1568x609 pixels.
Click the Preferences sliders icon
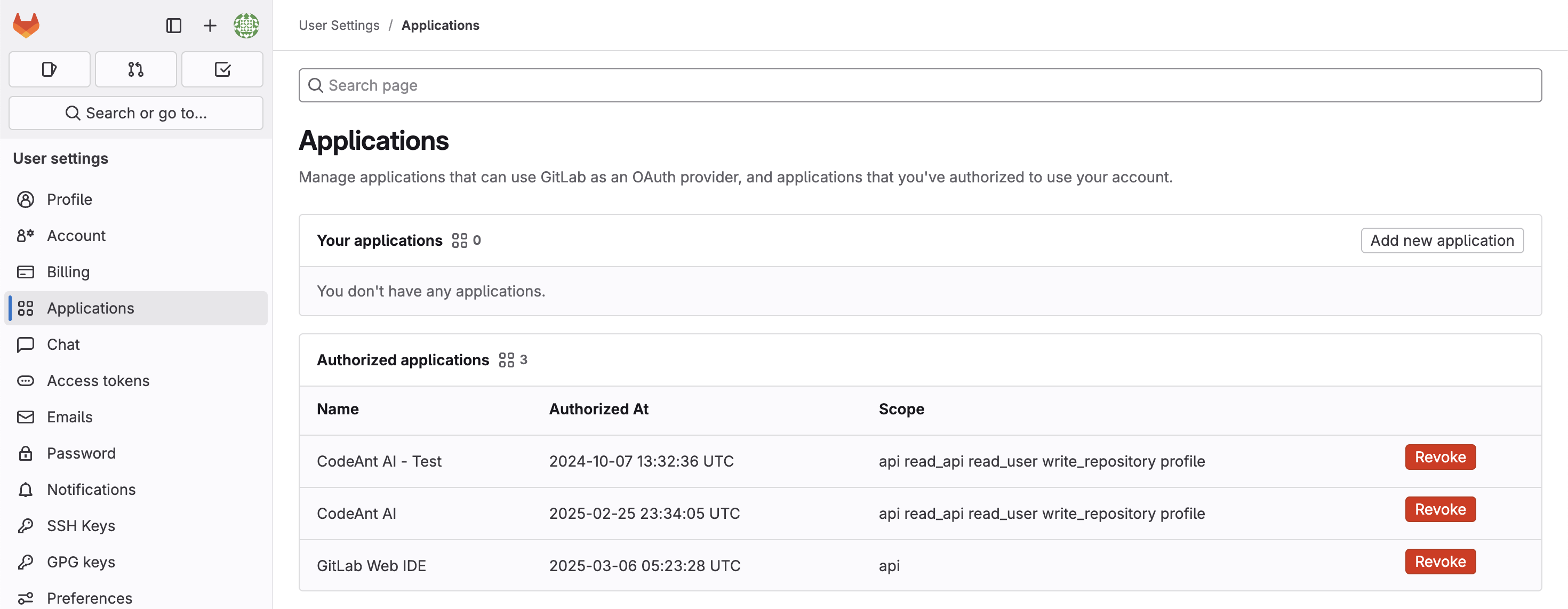tap(26, 599)
